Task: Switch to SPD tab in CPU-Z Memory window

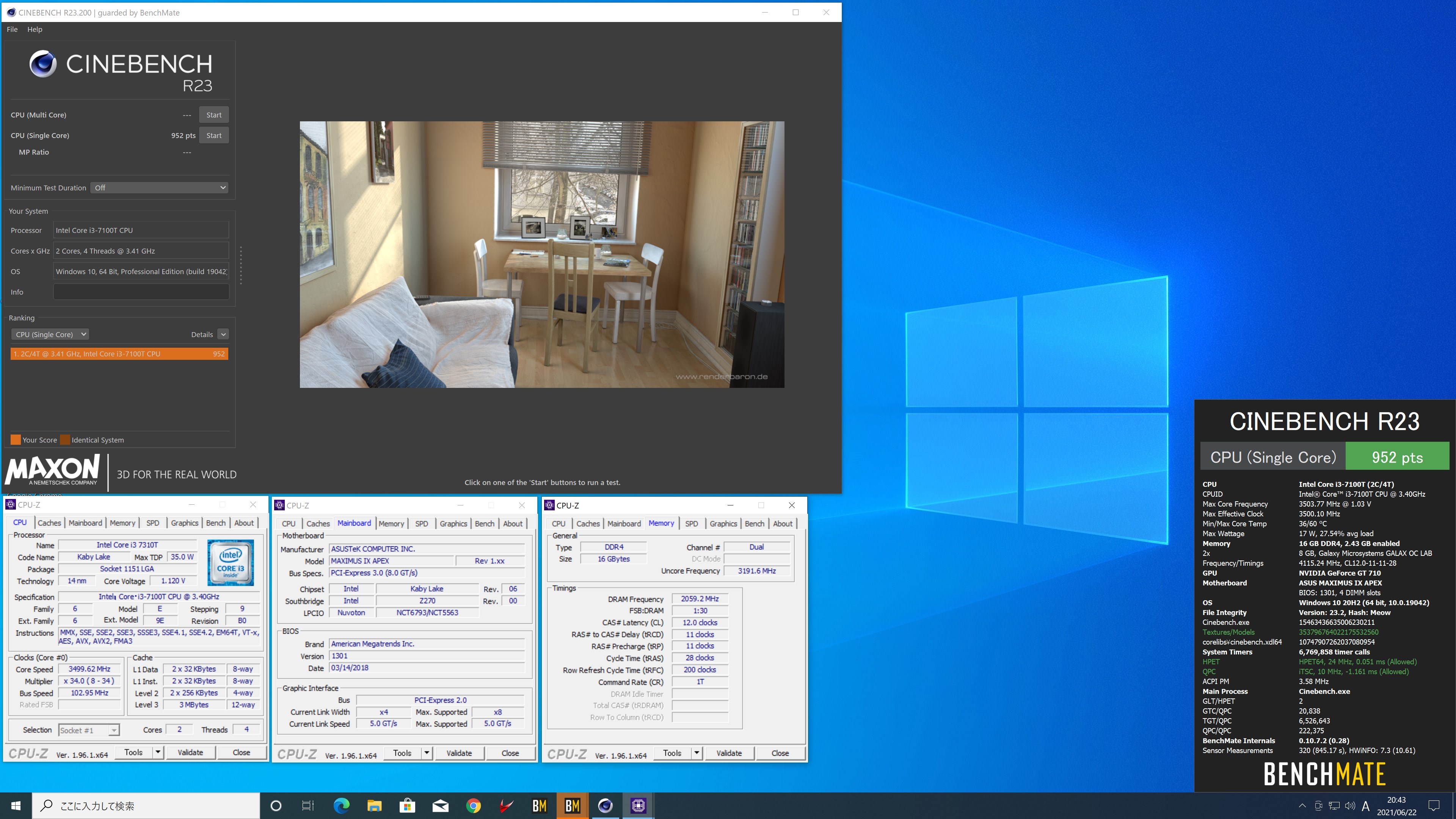Action: tap(691, 523)
